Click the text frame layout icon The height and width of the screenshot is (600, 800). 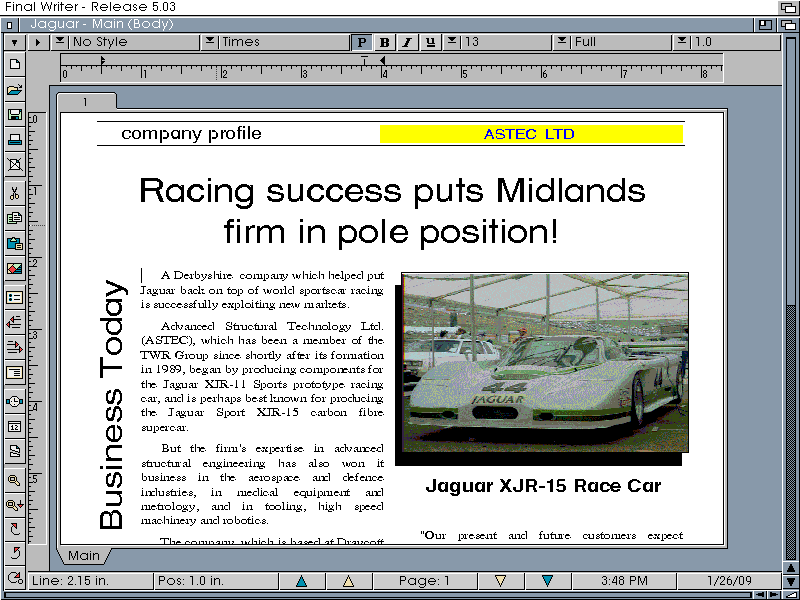click(14, 372)
